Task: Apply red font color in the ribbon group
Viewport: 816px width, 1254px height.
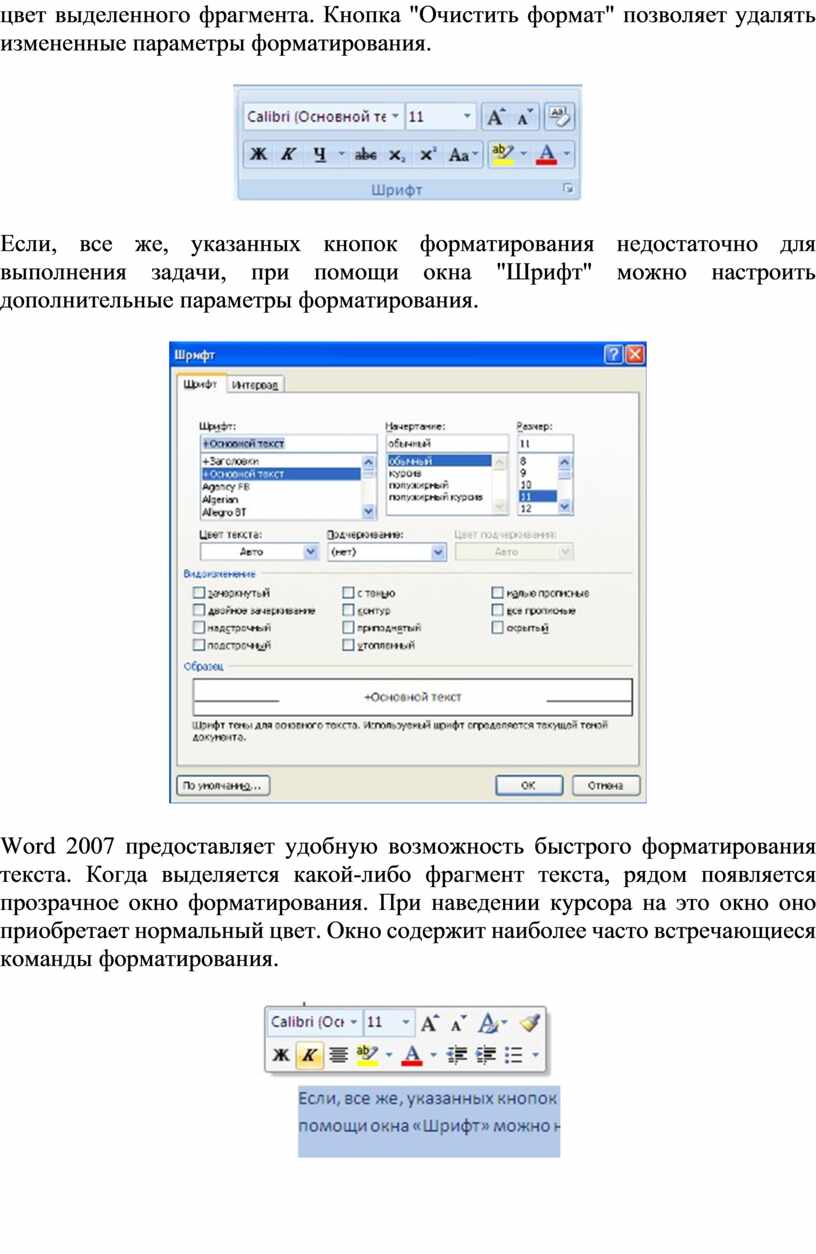Action: coord(547,155)
